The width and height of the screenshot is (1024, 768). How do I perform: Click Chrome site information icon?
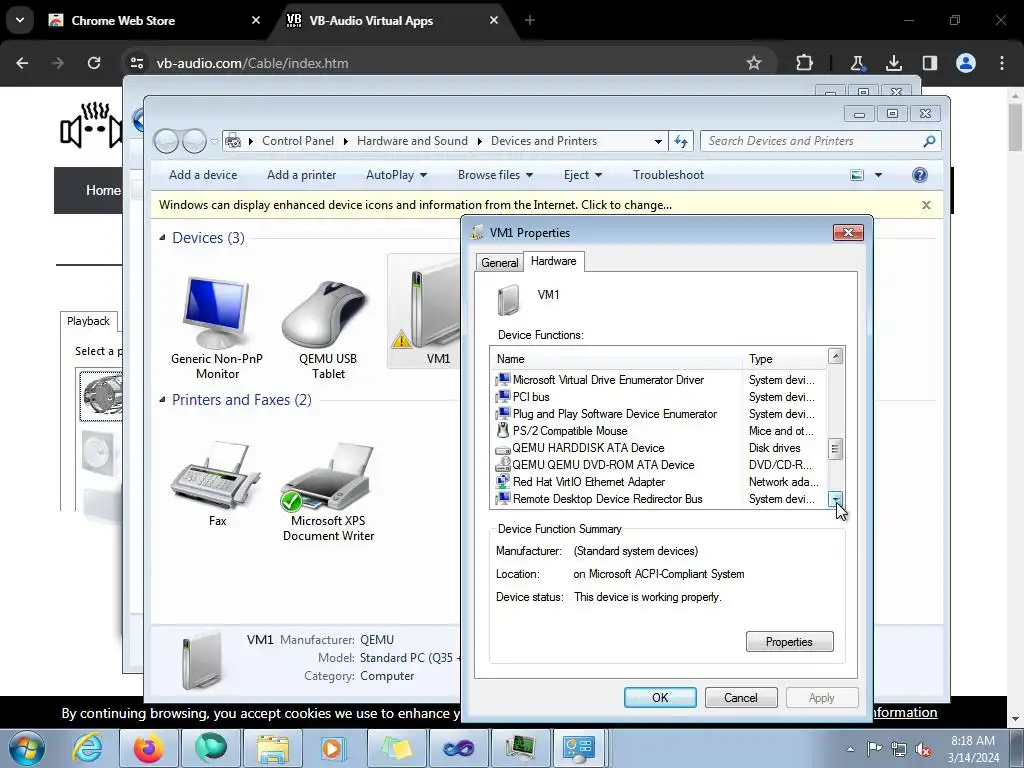pyautogui.click(x=137, y=63)
